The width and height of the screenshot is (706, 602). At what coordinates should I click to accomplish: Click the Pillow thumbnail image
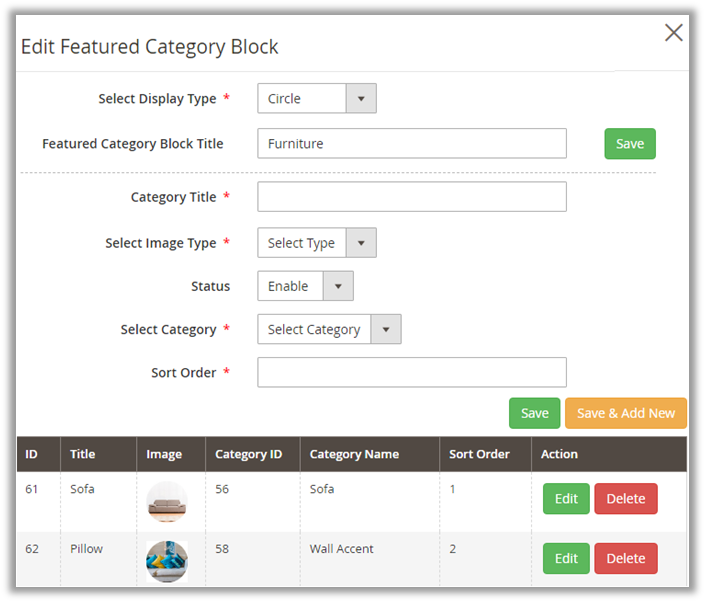(x=166, y=561)
